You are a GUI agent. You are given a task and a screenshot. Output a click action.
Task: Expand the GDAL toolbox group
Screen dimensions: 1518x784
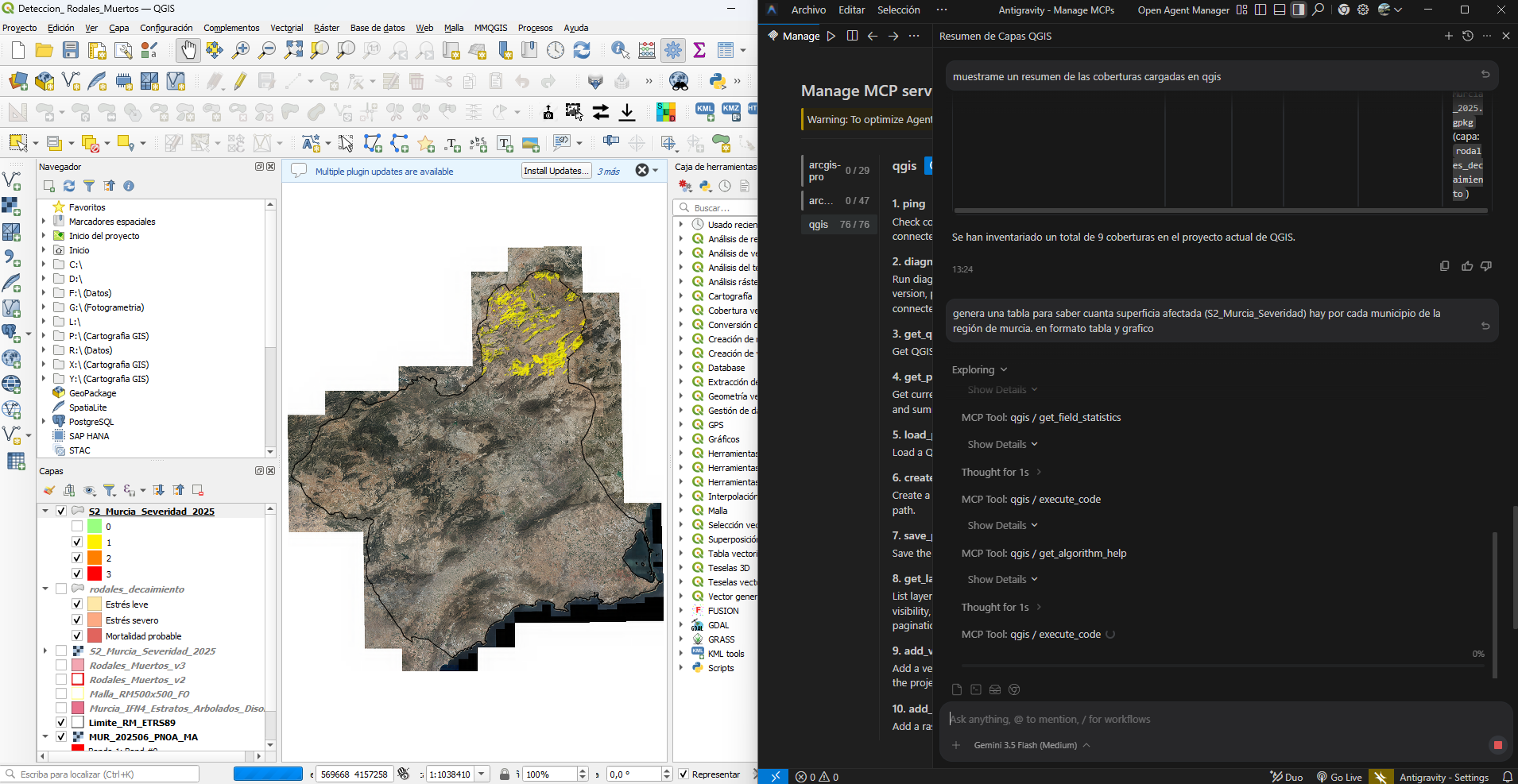[x=681, y=624]
